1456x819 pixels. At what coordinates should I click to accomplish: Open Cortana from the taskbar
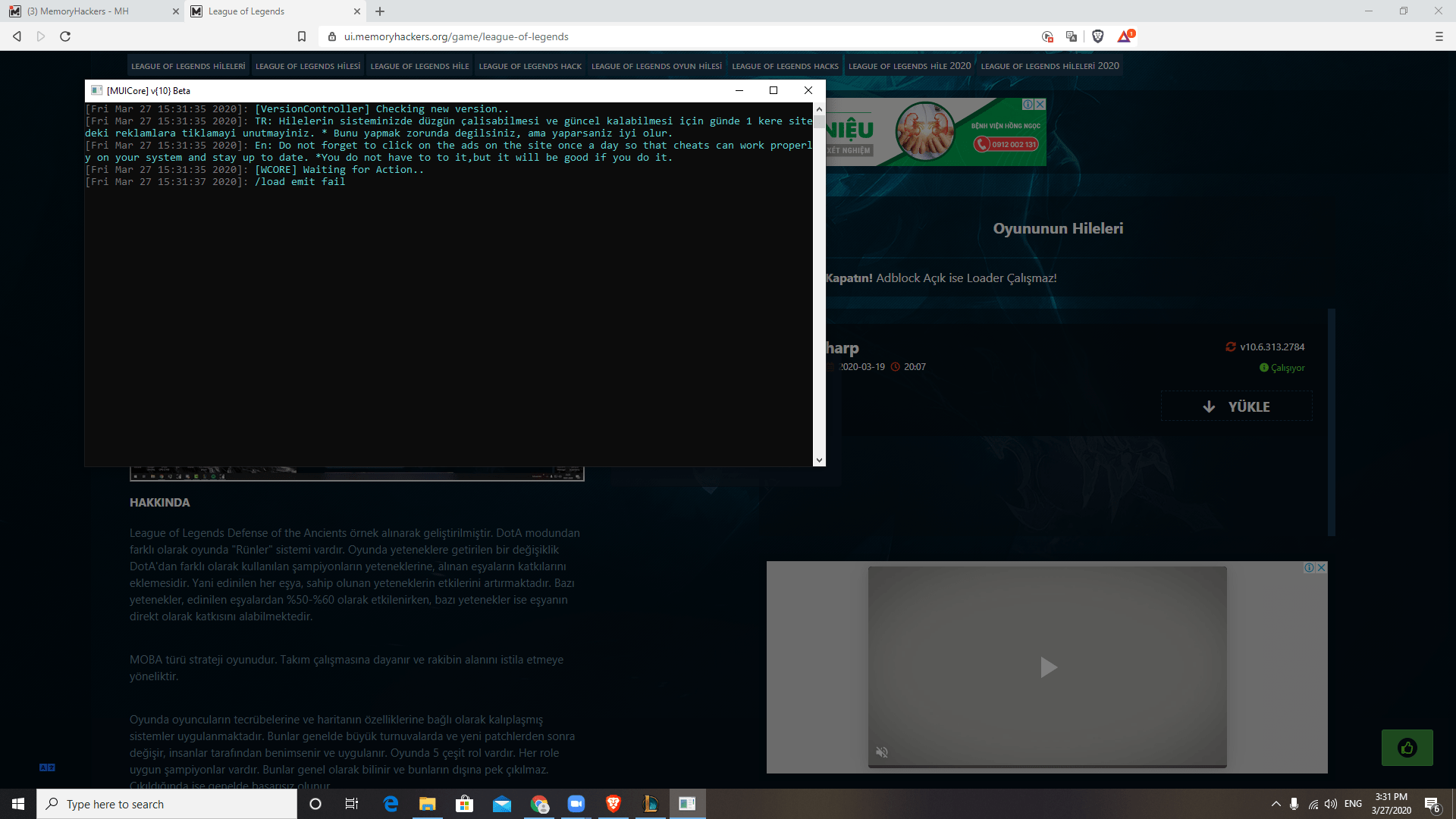[315, 804]
